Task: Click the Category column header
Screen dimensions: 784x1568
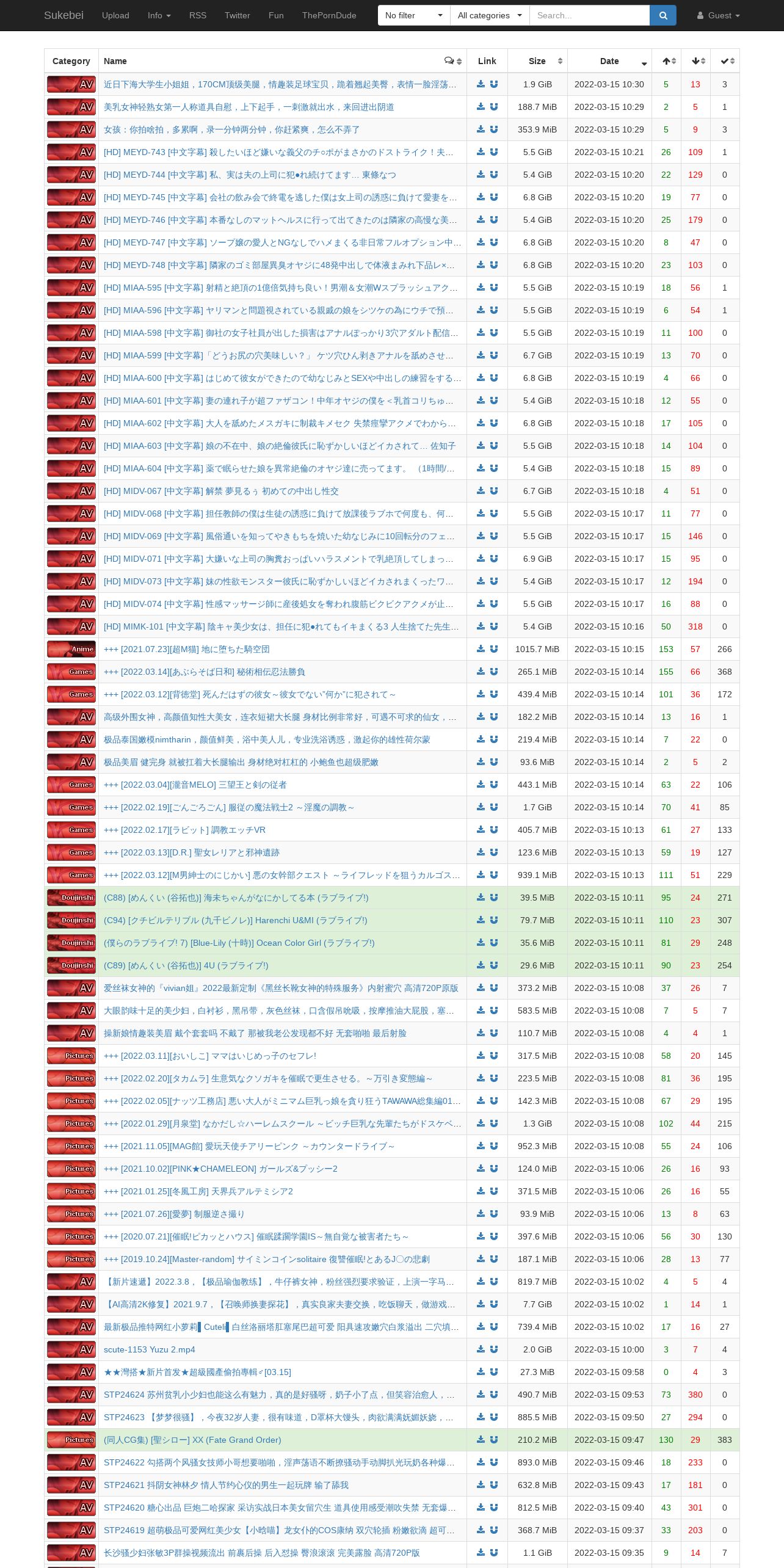Action: pyautogui.click(x=71, y=61)
